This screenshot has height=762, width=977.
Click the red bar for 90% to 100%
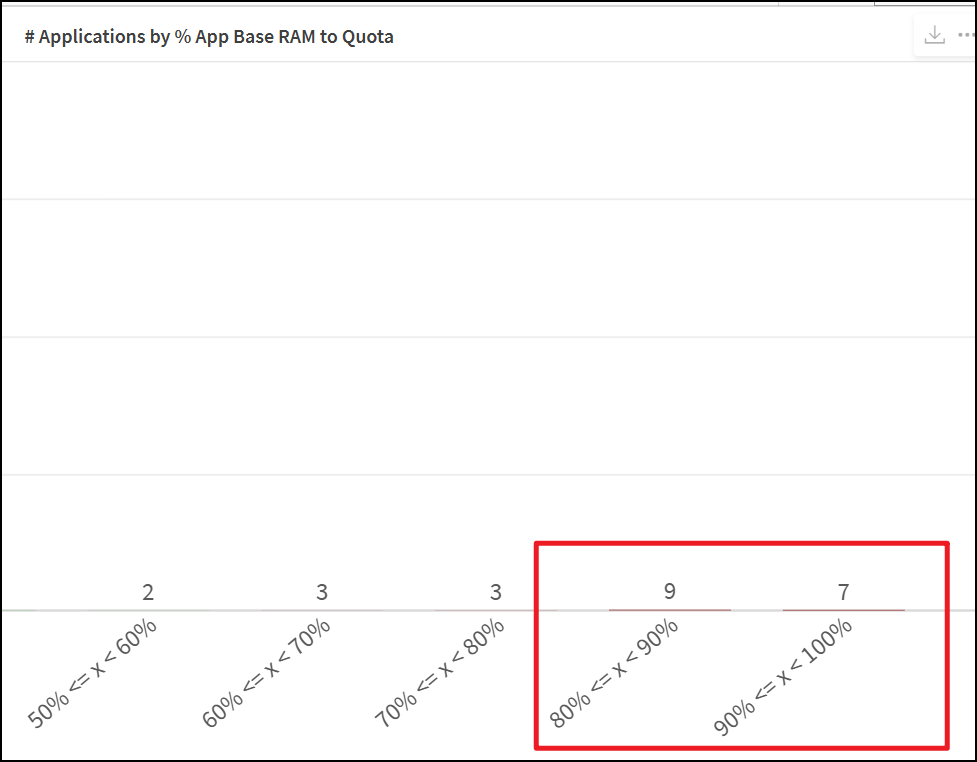(844, 609)
